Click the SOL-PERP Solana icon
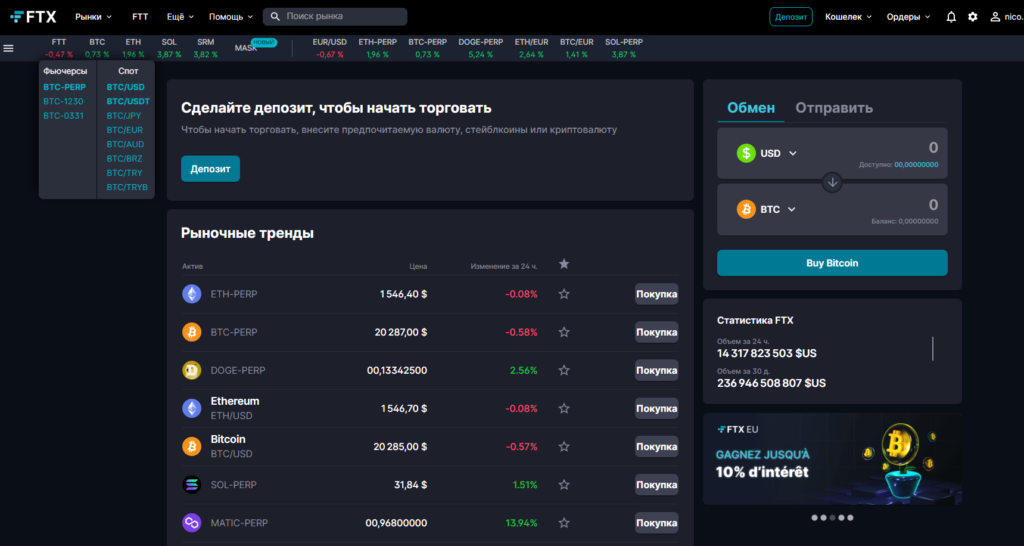The height and width of the screenshot is (546, 1024). point(191,485)
